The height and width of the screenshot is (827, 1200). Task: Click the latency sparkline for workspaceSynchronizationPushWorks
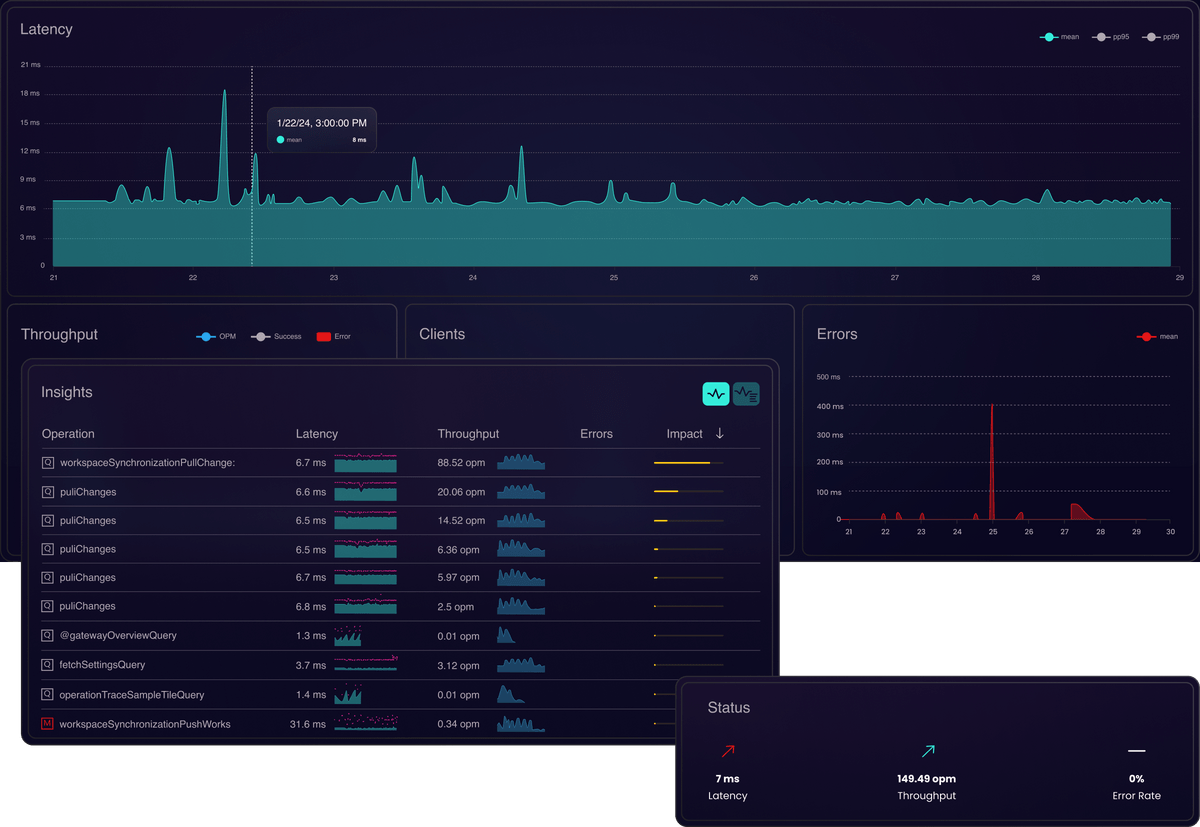pos(365,723)
